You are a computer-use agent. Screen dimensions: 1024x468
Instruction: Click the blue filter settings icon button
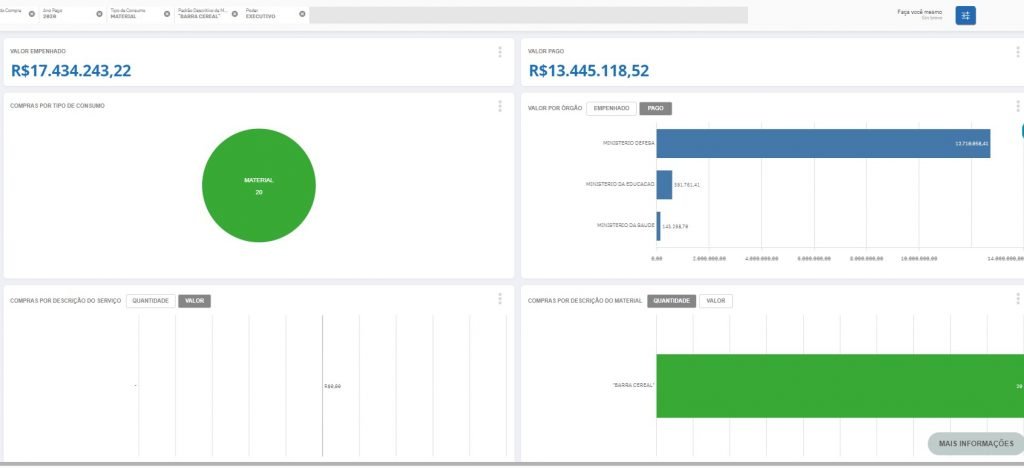click(x=965, y=16)
